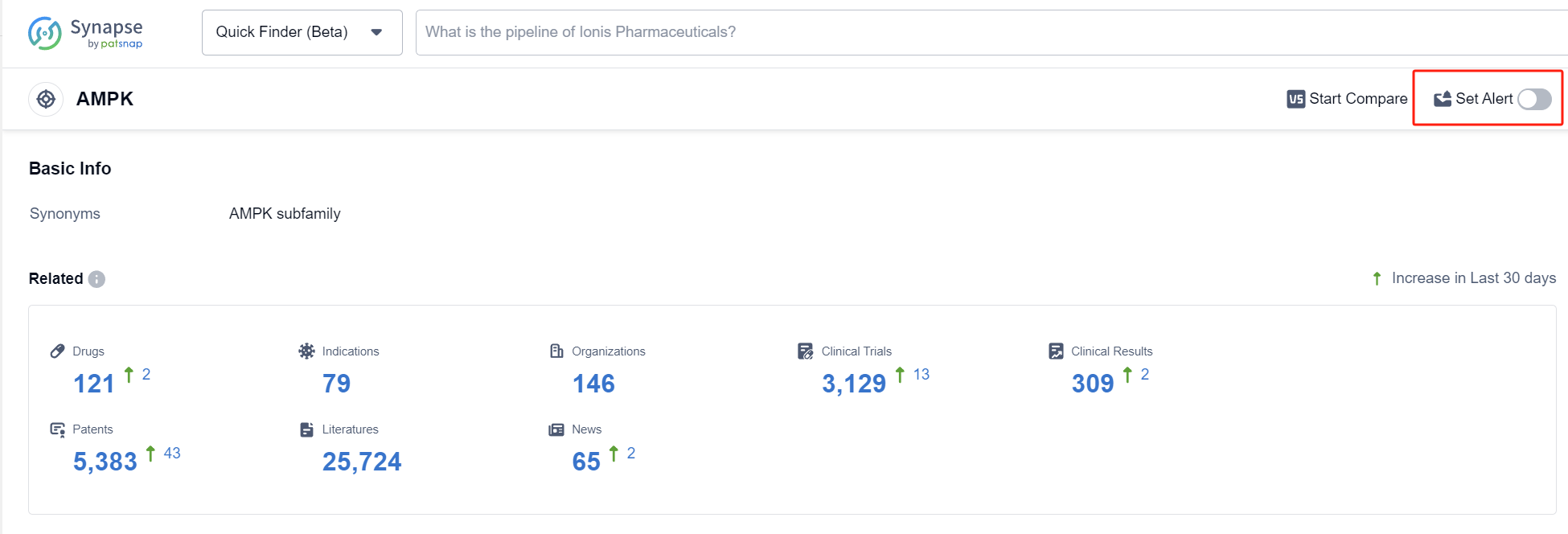Image resolution: width=1568 pixels, height=534 pixels.
Task: Enable the Set Alert toggle switch
Action: [x=1534, y=99]
